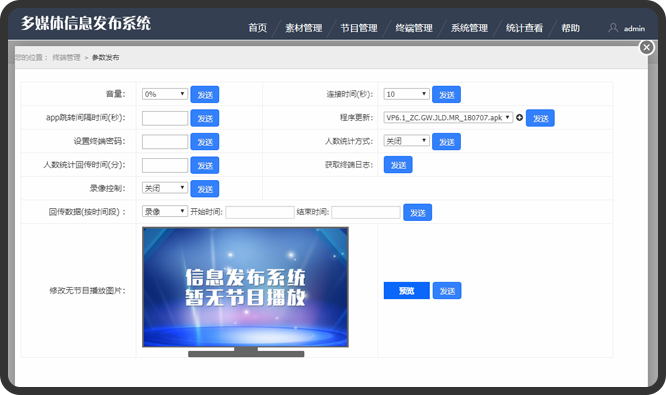666x395 pixels.
Task: Click 终端管理 in the breadcrumb
Action: [x=66, y=57]
